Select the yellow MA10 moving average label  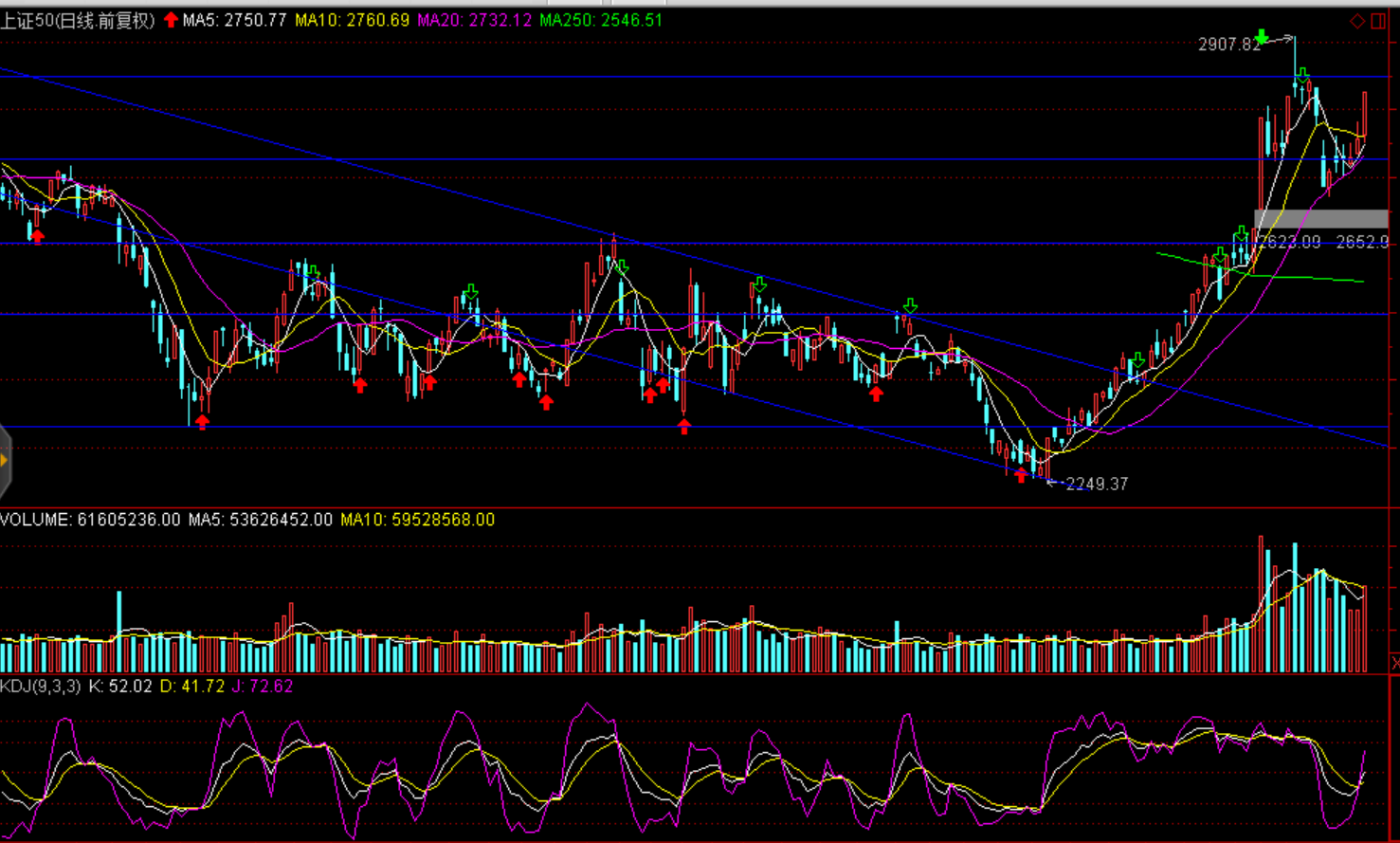pos(352,20)
